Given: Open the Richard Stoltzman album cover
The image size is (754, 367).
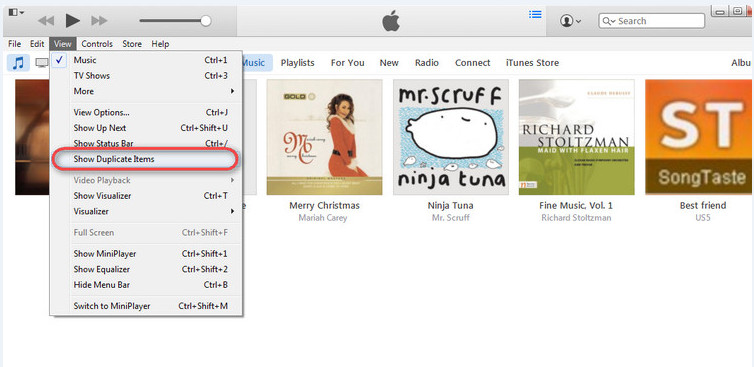Looking at the screenshot, I should pyautogui.click(x=577, y=137).
